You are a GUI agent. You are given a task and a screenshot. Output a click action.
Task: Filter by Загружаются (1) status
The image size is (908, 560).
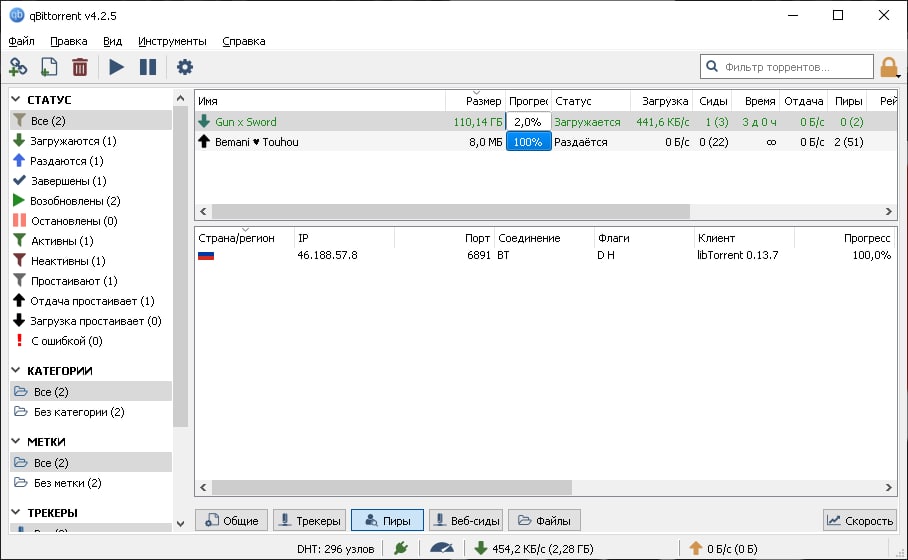pos(91,141)
